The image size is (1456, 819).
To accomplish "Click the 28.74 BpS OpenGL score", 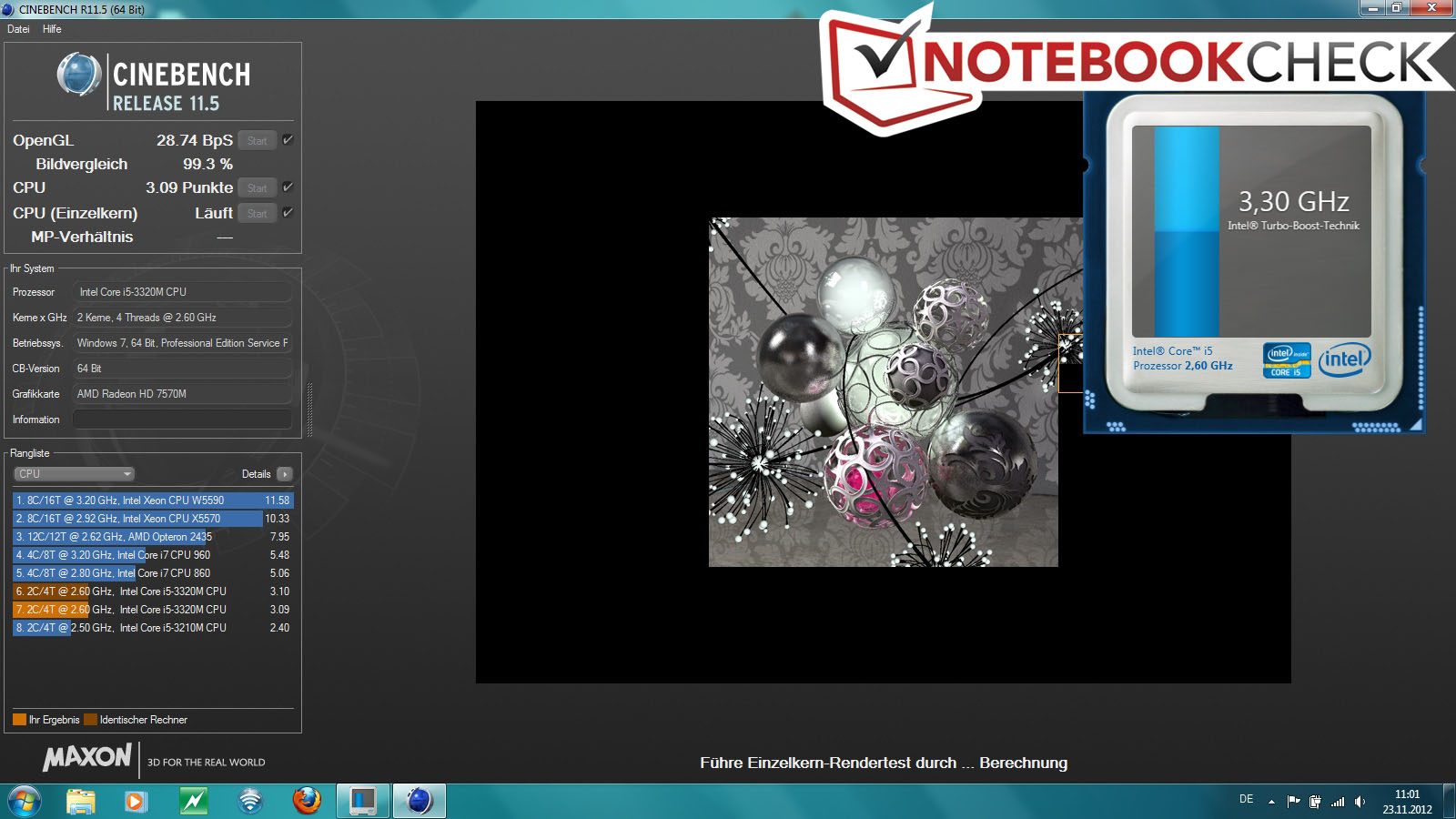I will 194,140.
